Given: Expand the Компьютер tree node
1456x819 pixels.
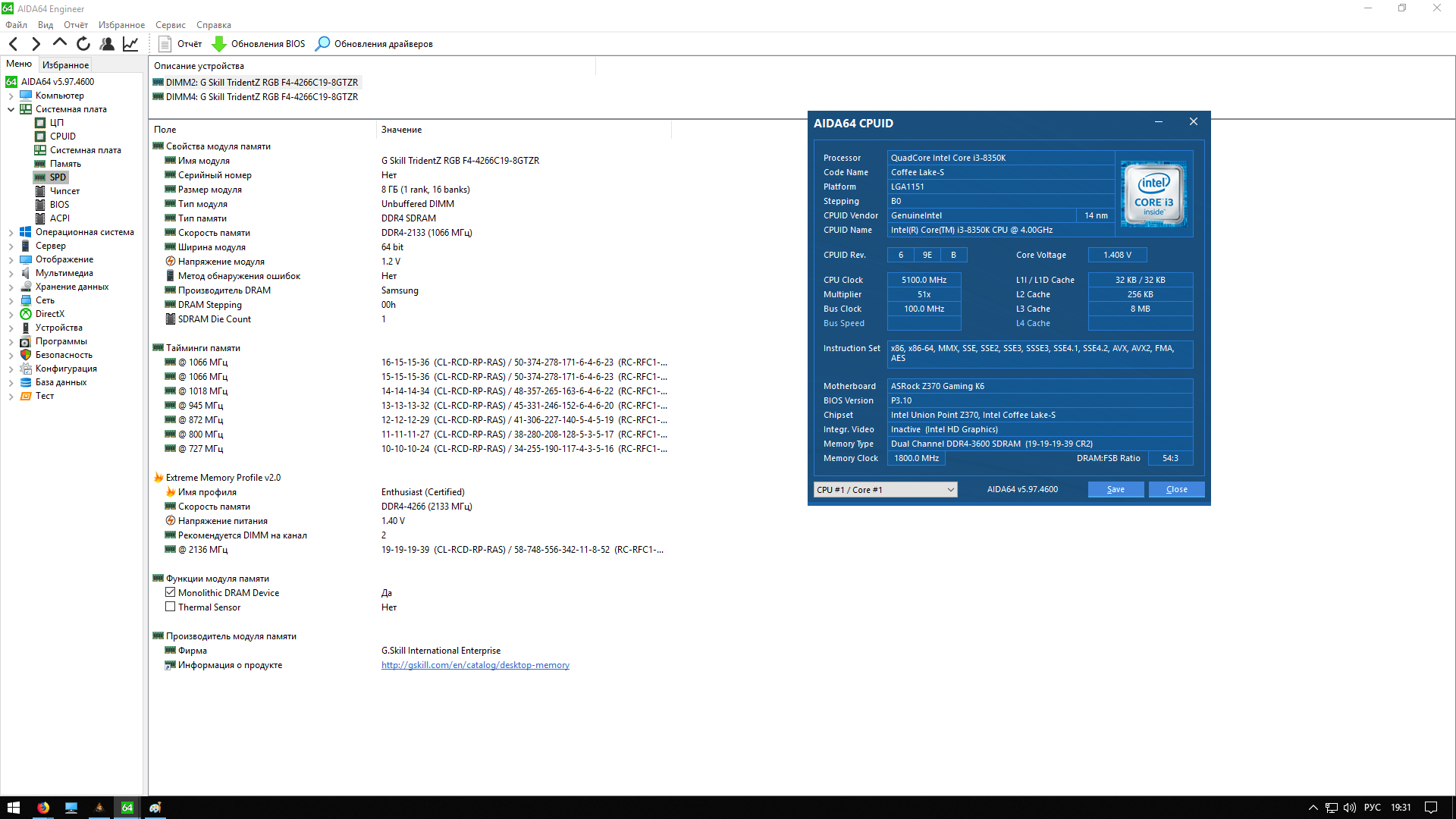Looking at the screenshot, I should click(x=11, y=96).
